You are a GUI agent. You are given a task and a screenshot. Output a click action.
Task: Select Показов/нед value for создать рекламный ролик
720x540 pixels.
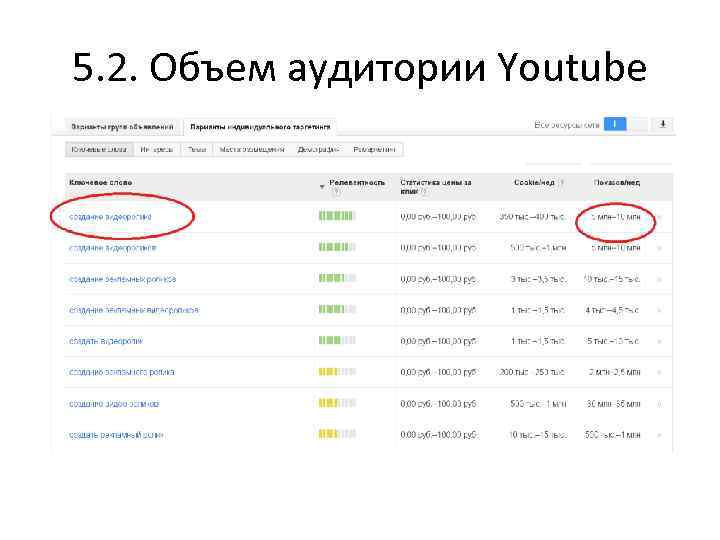[613, 435]
